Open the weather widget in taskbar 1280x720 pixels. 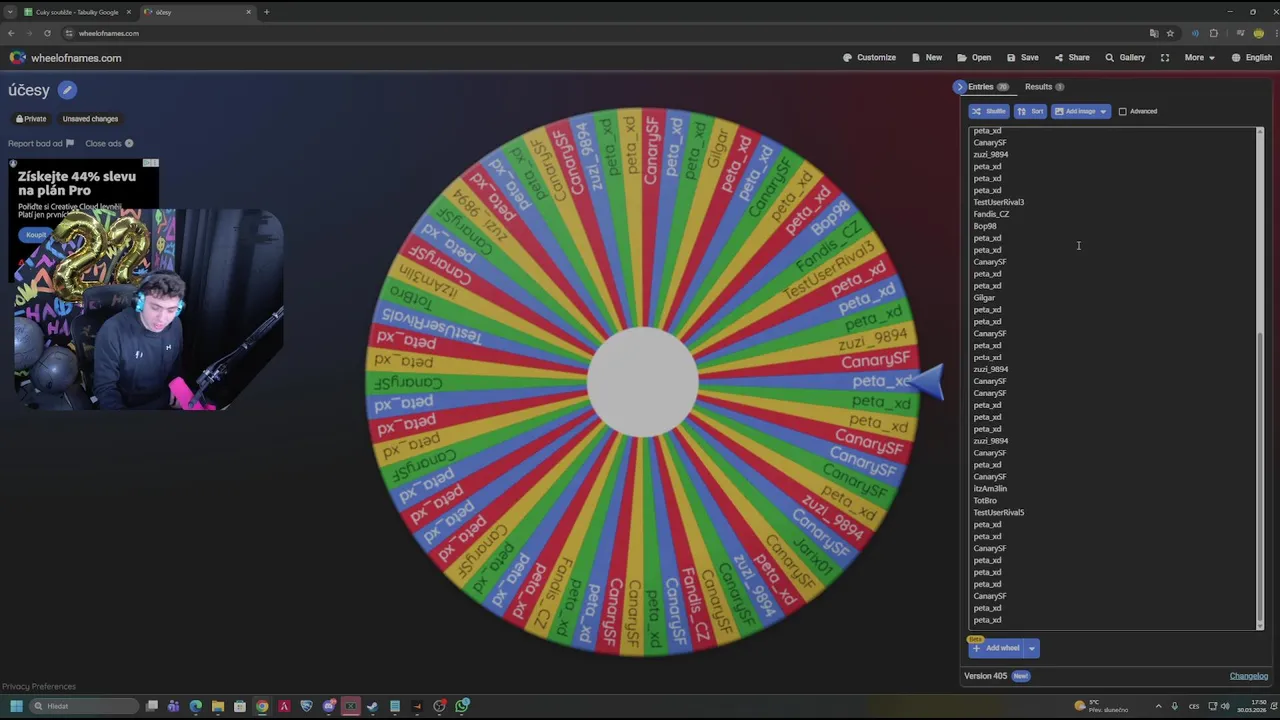(1101, 706)
